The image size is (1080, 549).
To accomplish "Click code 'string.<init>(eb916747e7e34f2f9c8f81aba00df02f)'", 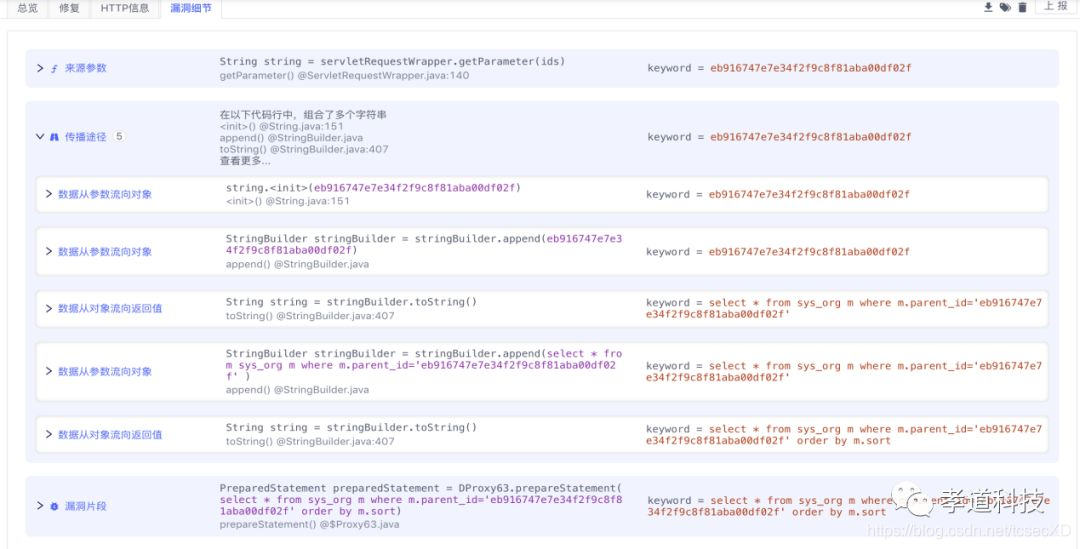I will pos(373,188).
